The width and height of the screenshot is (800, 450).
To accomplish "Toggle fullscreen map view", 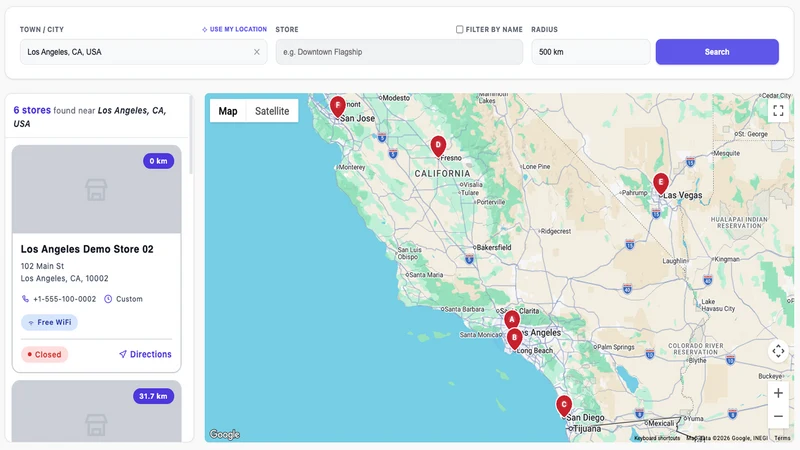I will [778, 111].
